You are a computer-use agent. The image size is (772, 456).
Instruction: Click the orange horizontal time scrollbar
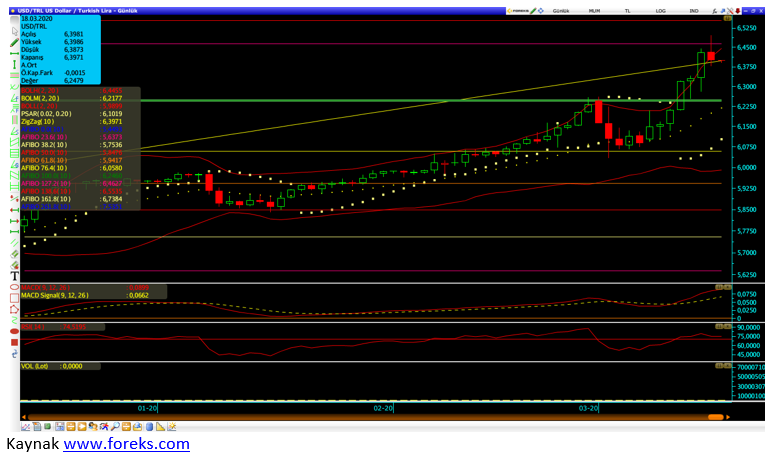pos(370,416)
